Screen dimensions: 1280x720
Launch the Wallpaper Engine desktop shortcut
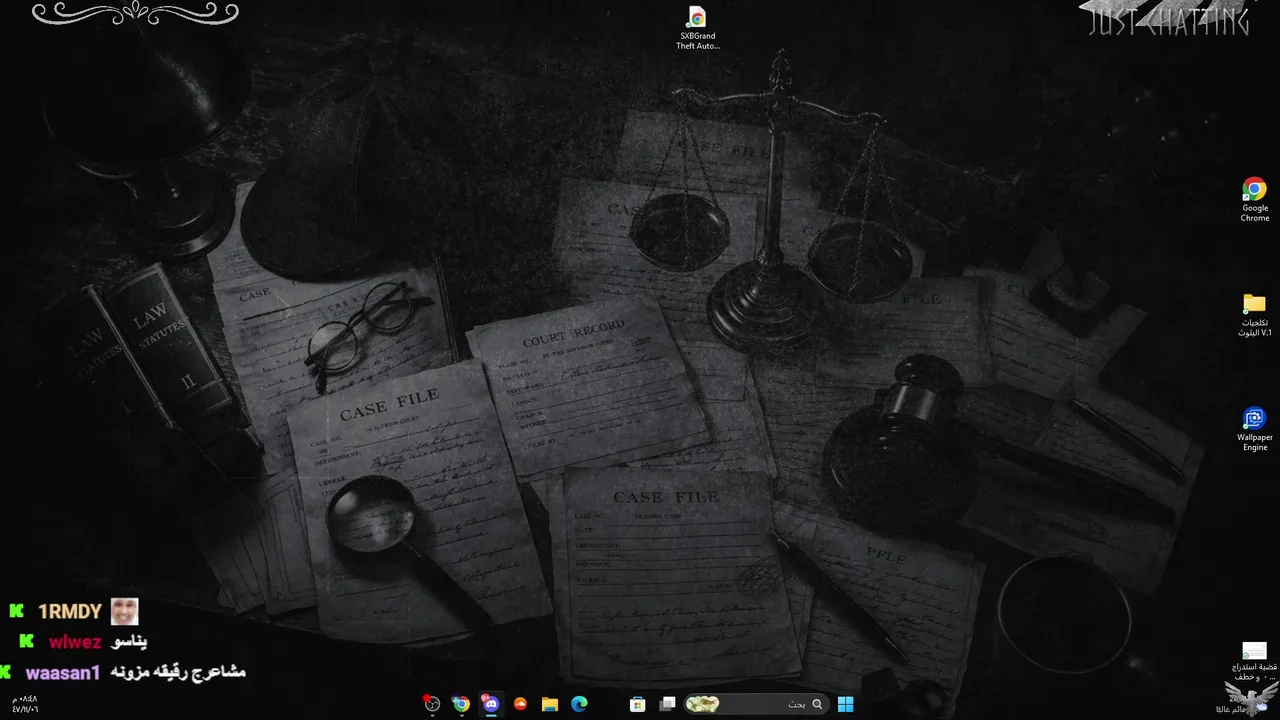coord(1255,429)
